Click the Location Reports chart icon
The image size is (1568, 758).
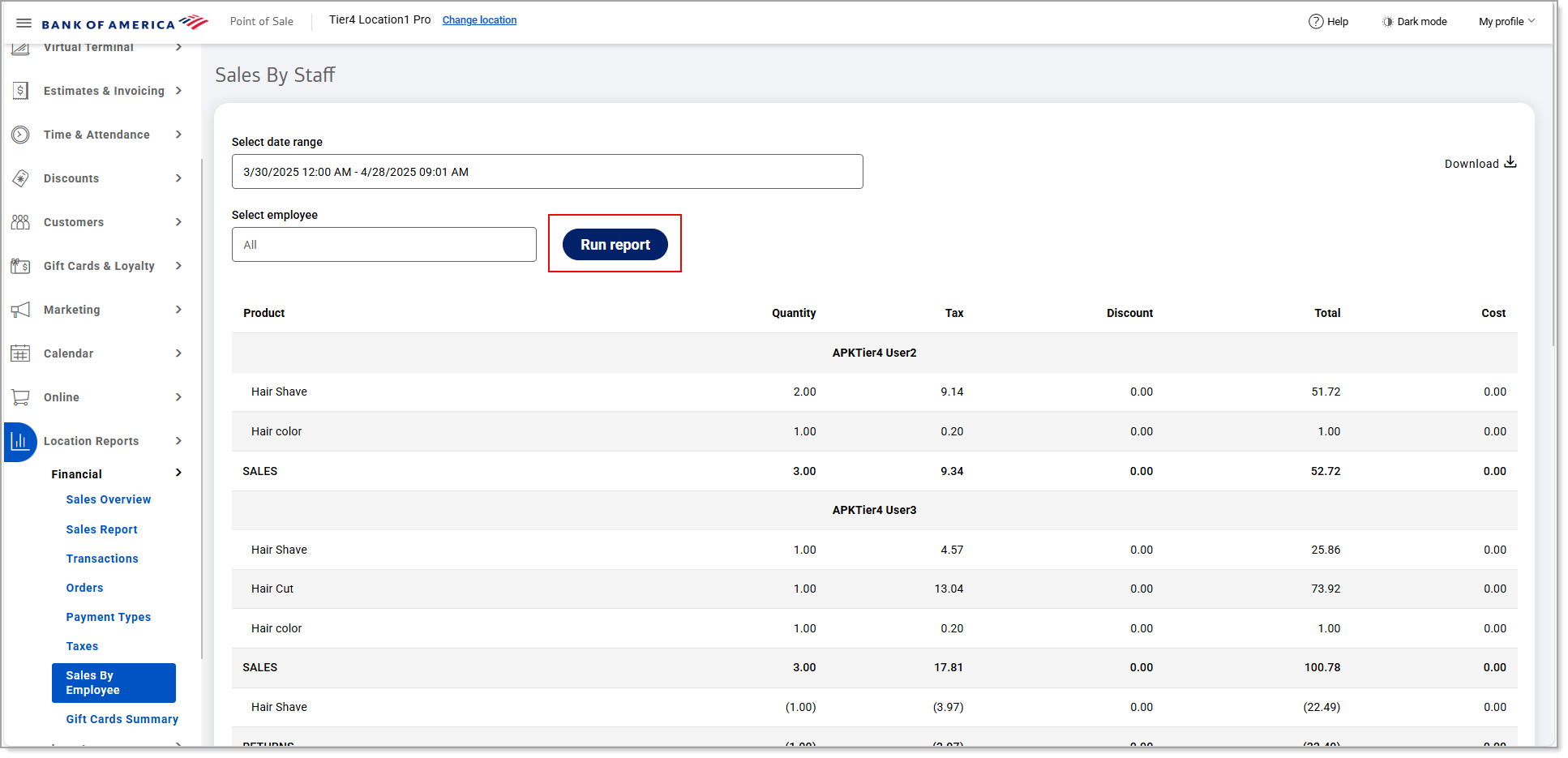(x=20, y=442)
